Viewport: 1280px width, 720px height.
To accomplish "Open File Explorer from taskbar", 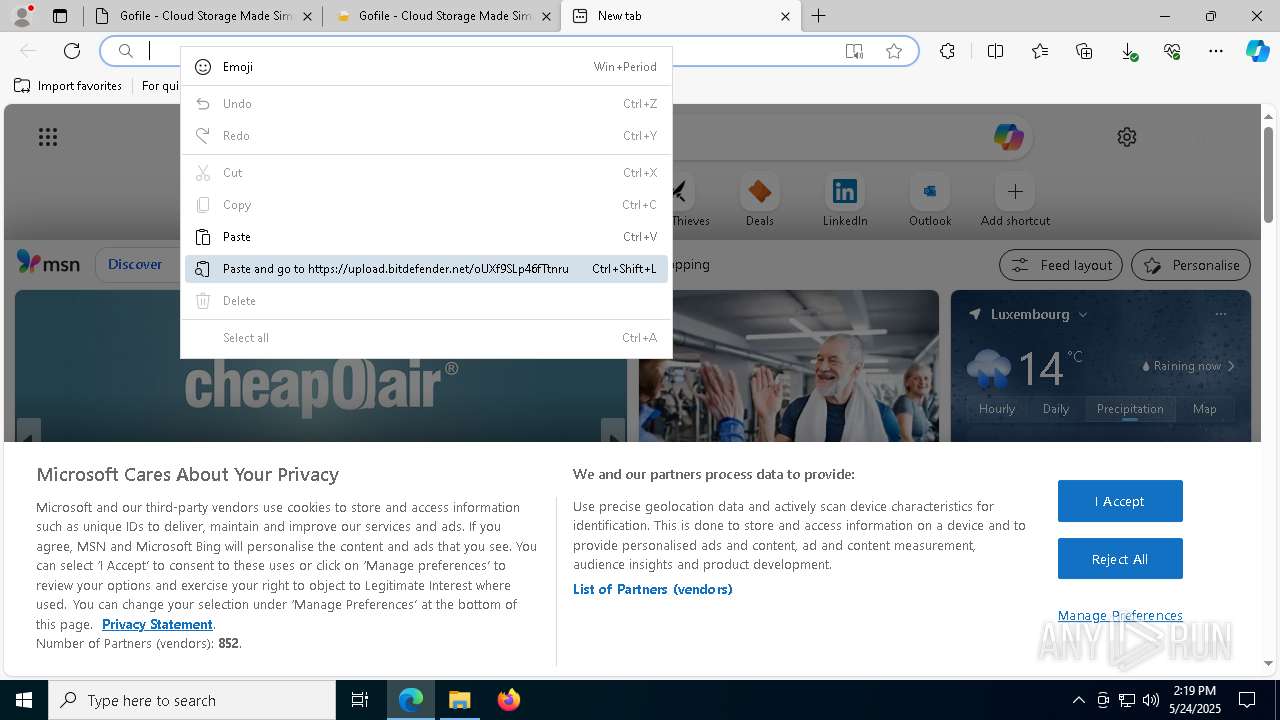I will point(459,700).
